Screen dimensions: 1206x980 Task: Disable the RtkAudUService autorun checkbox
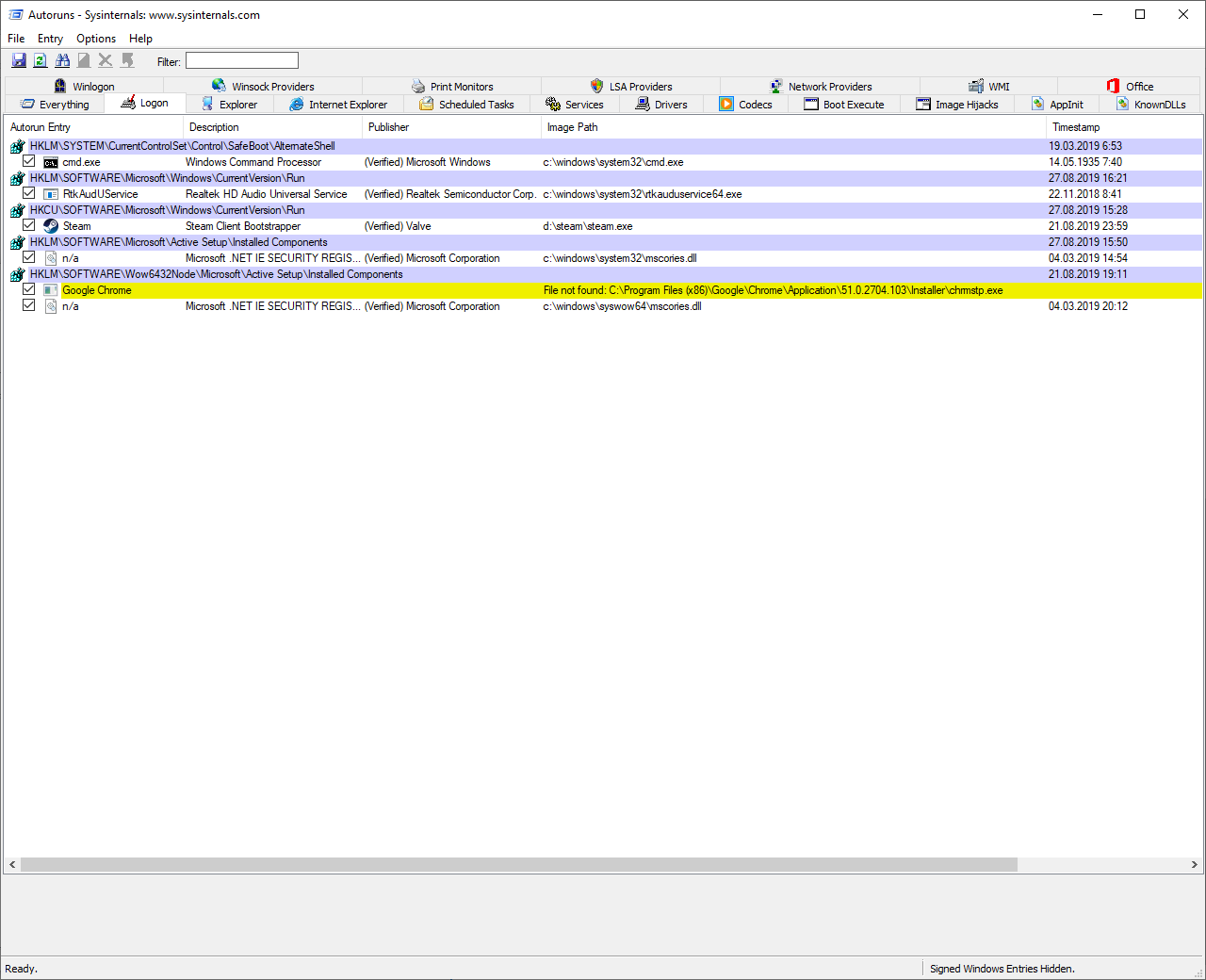(x=29, y=193)
